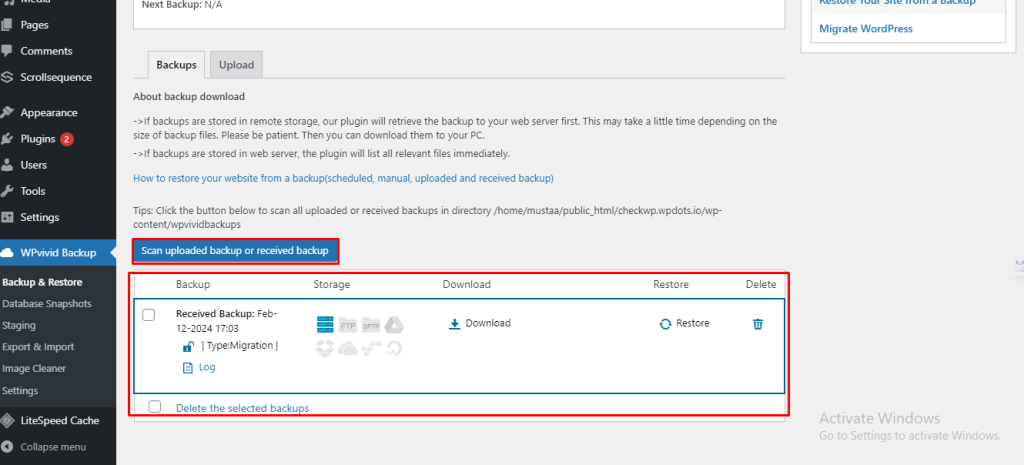Click the trash icon to delete backup
The height and width of the screenshot is (465, 1024).
click(758, 324)
